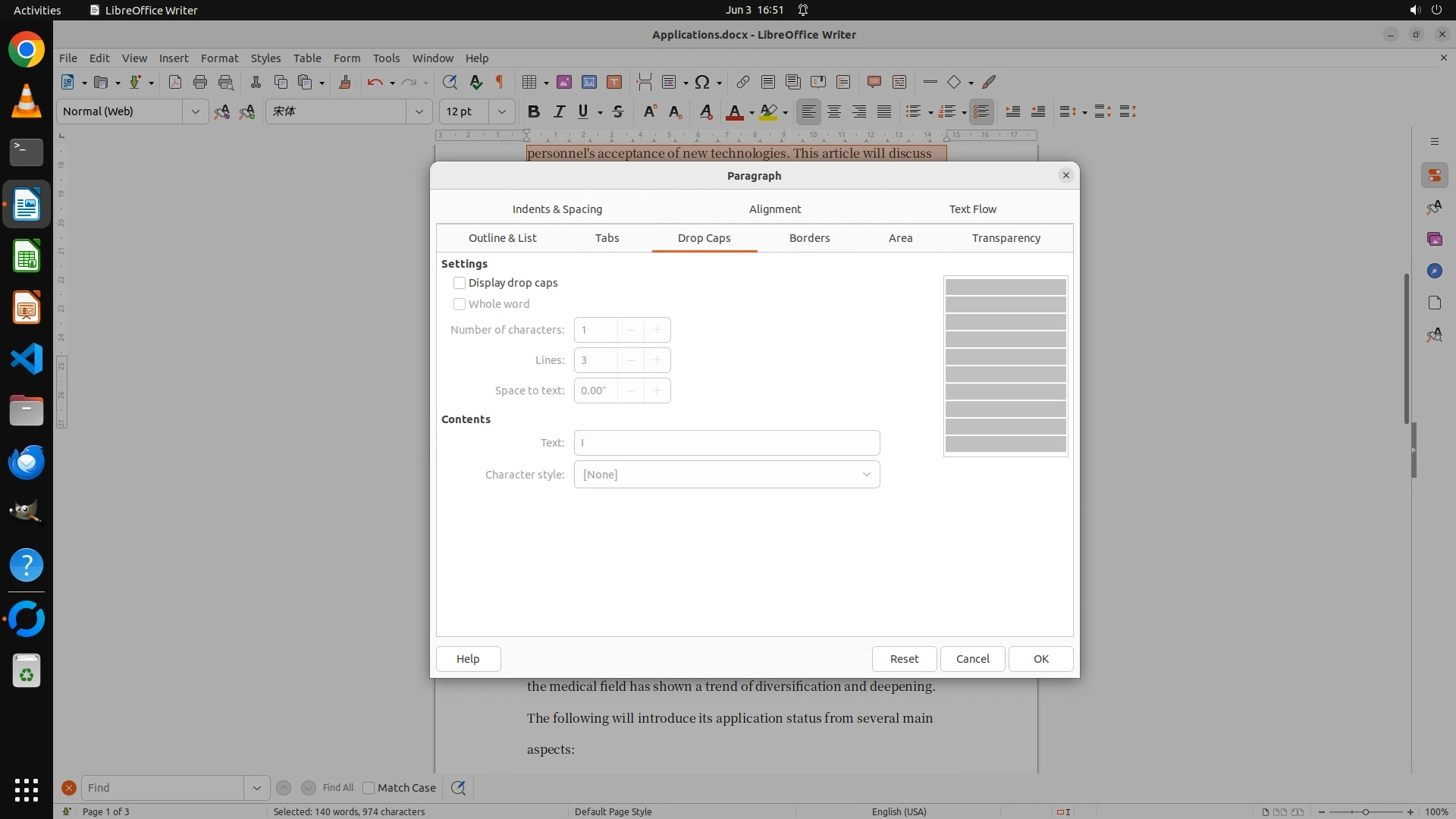Expand the Character style dropdown
This screenshot has height=819, width=1456.
tap(866, 475)
